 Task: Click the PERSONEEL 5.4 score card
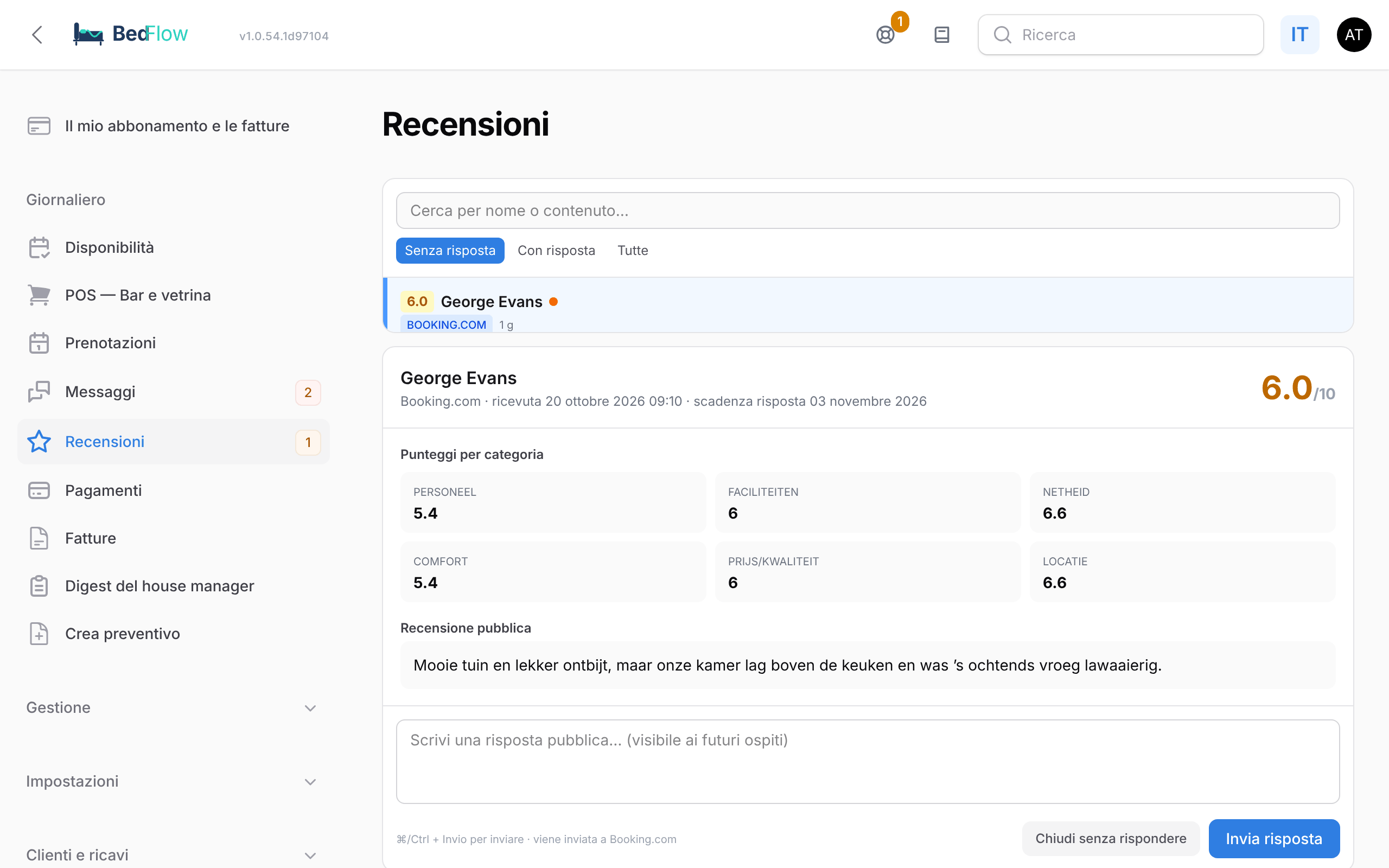[x=553, y=502]
